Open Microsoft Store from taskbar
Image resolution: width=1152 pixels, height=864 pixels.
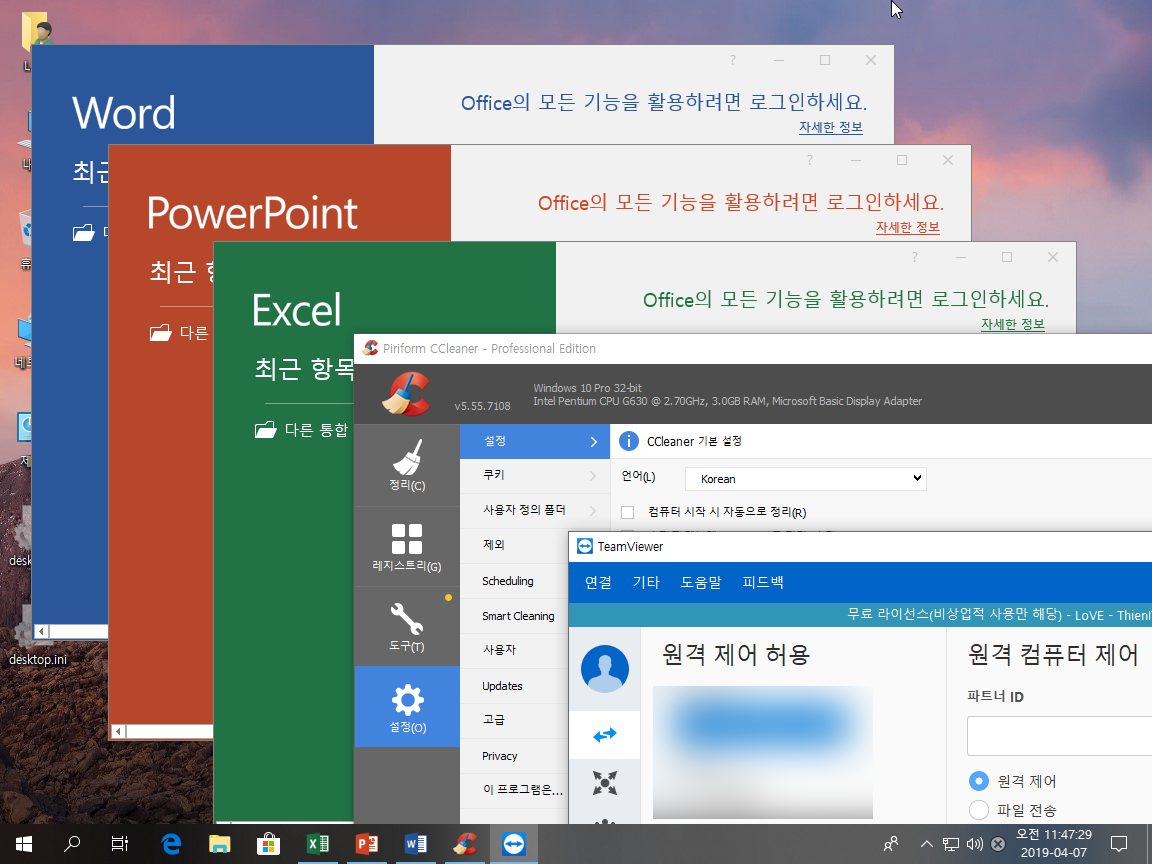[x=268, y=844]
